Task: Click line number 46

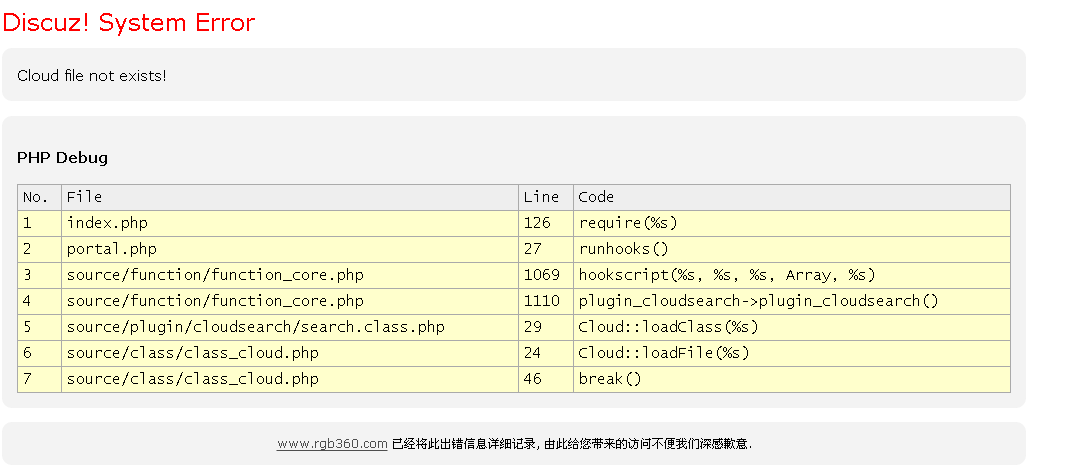Action: 546,380
